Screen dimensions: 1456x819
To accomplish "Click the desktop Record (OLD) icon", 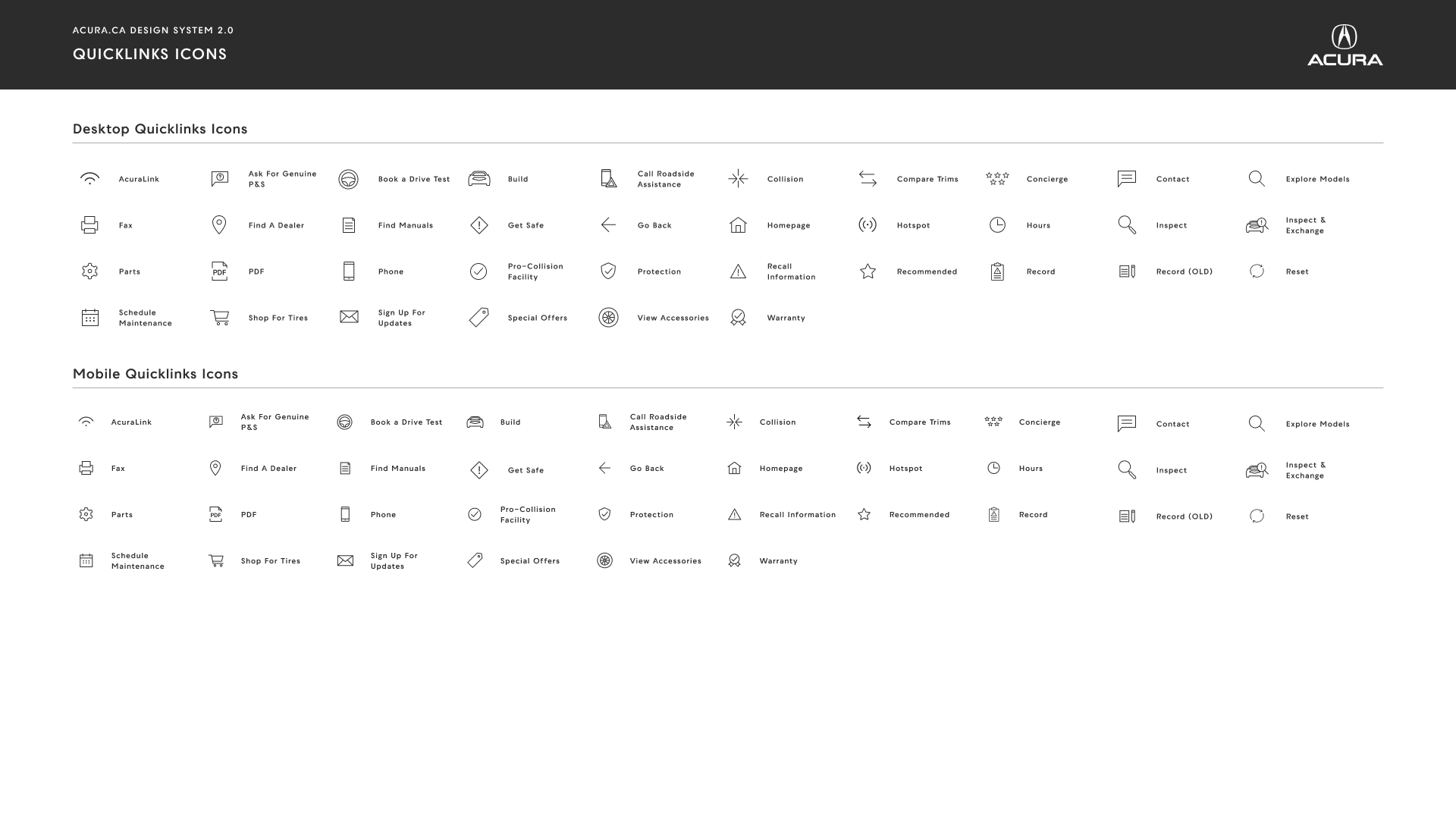I will (x=1127, y=271).
